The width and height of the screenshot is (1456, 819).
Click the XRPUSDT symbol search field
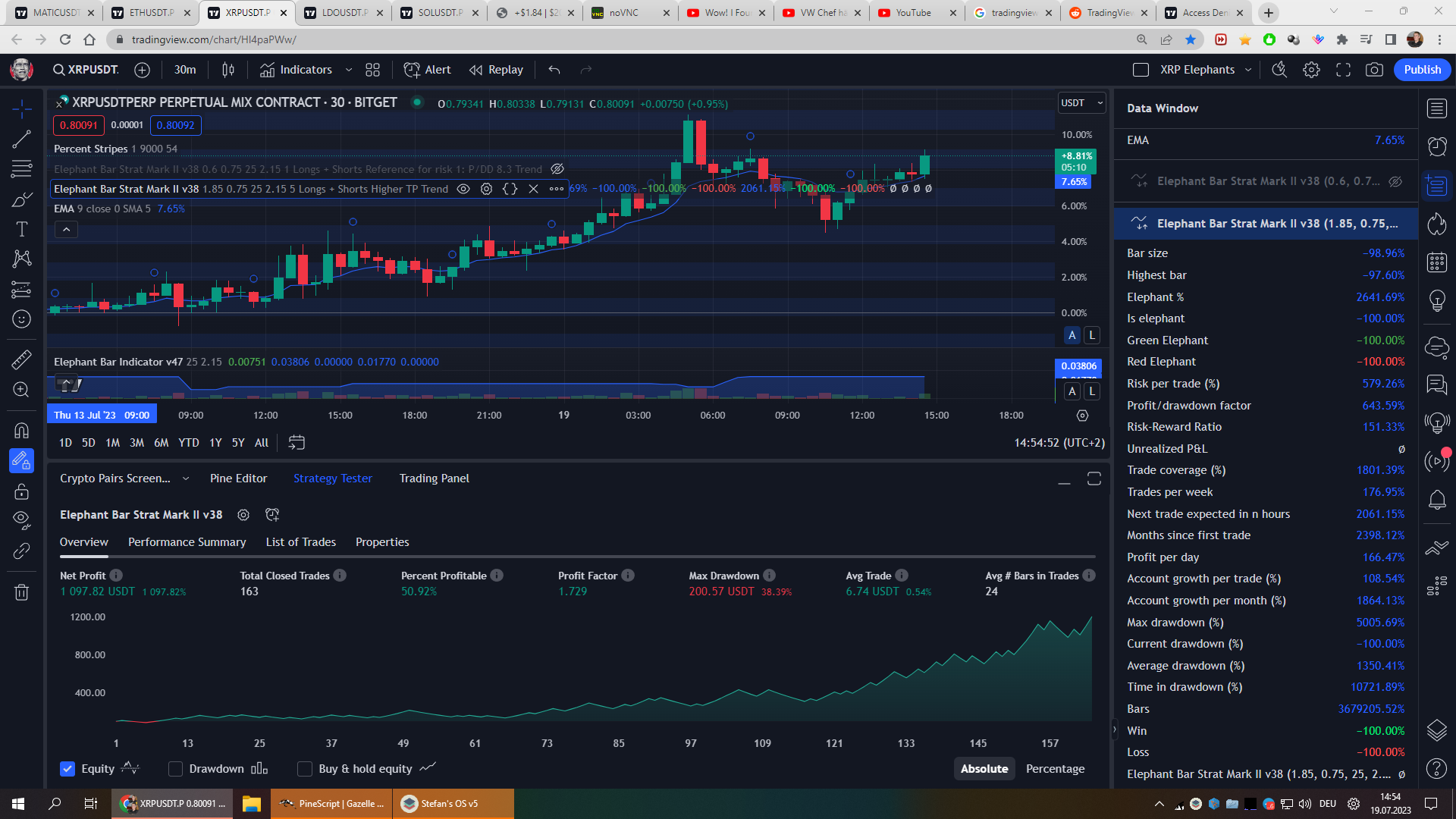pyautogui.click(x=86, y=70)
